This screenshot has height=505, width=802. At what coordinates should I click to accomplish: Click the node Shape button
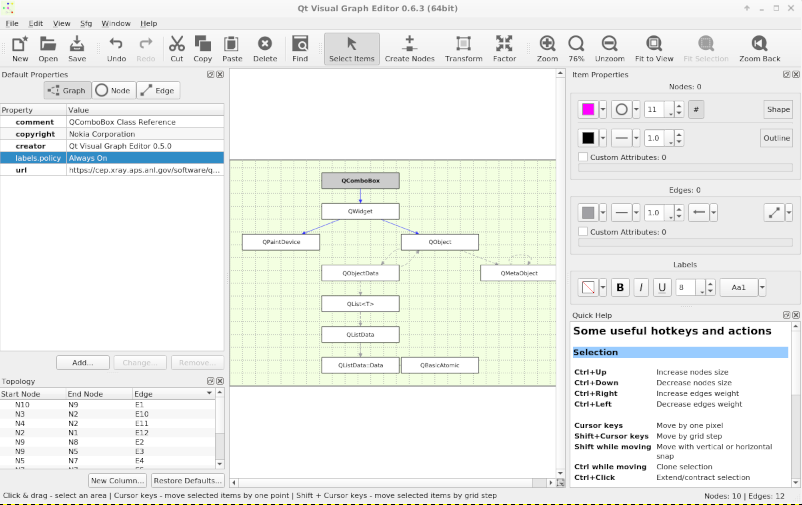coord(778,109)
